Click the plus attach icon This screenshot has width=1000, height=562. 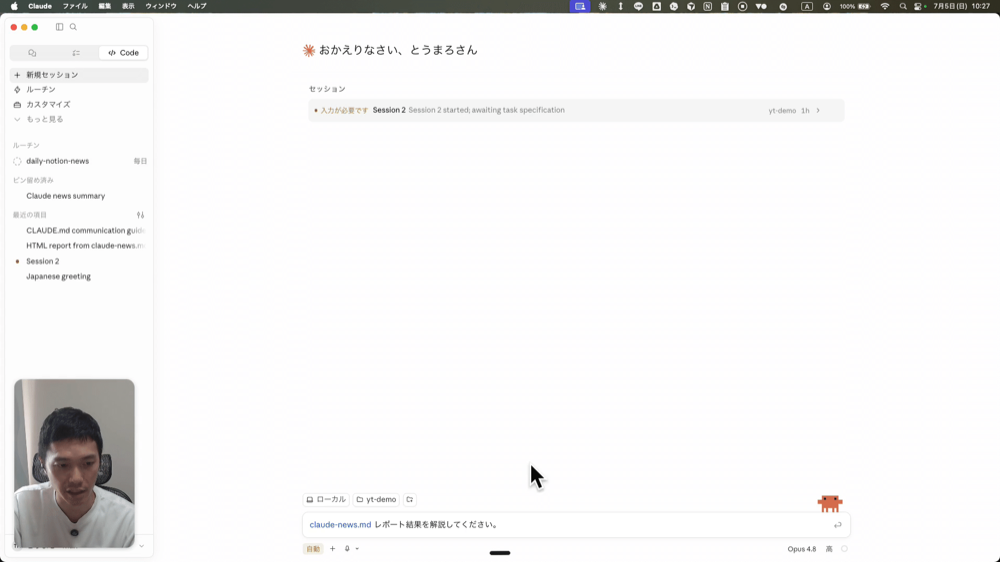332,549
